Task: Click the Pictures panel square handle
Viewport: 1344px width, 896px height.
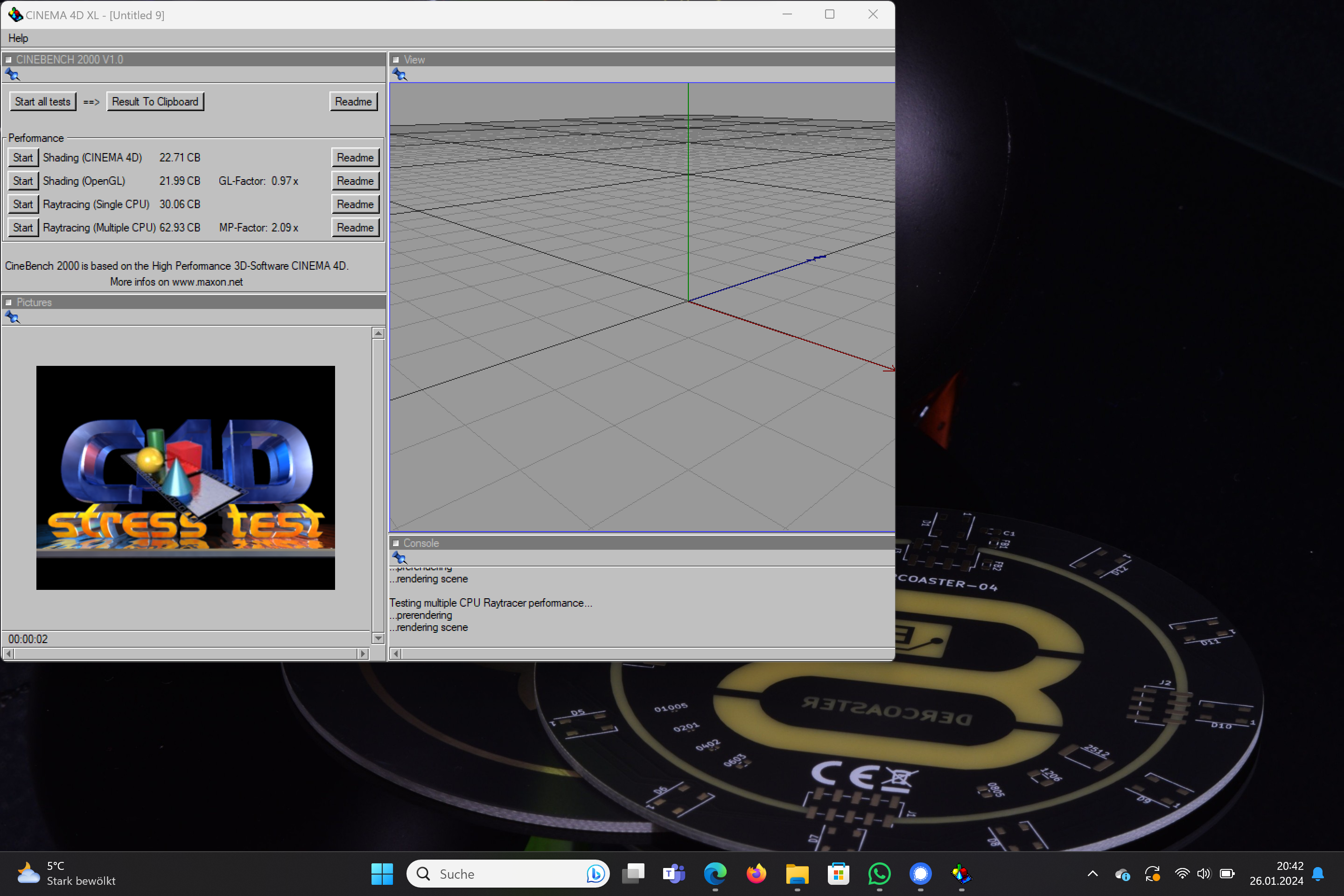Action: tap(8, 302)
